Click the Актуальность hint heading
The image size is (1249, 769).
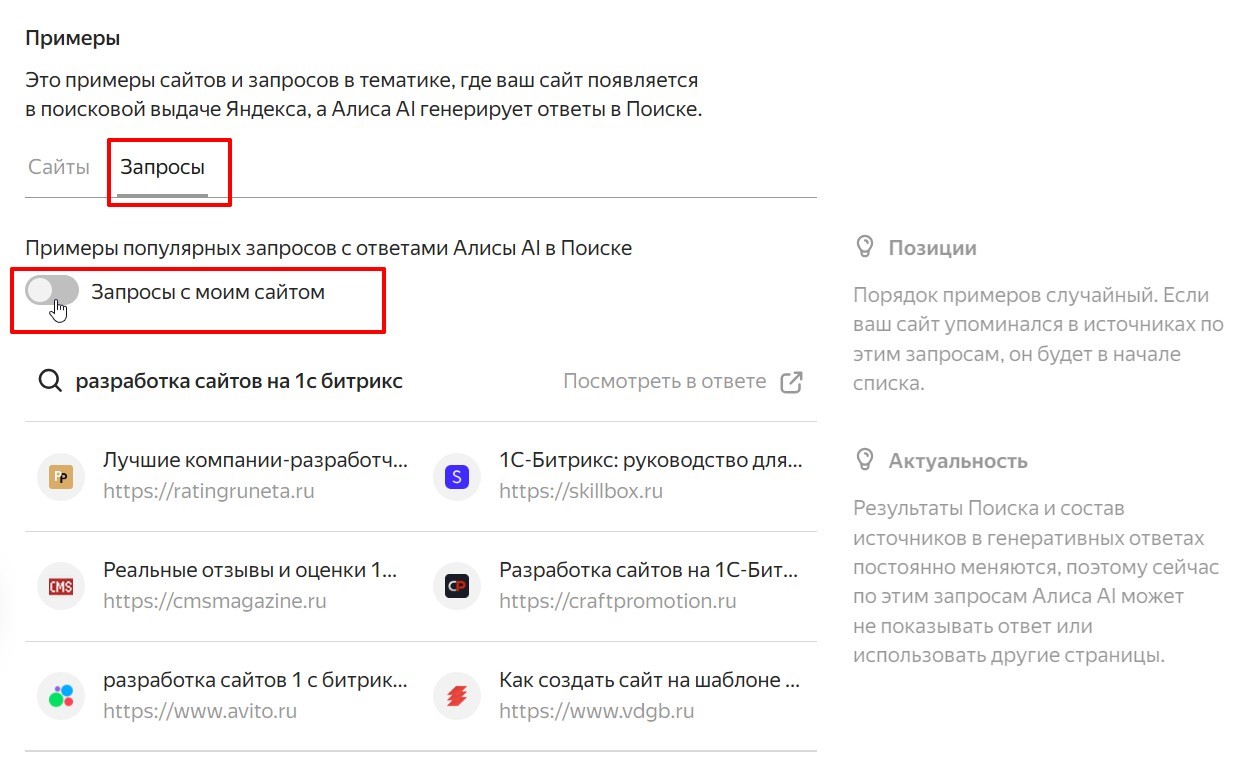958,461
